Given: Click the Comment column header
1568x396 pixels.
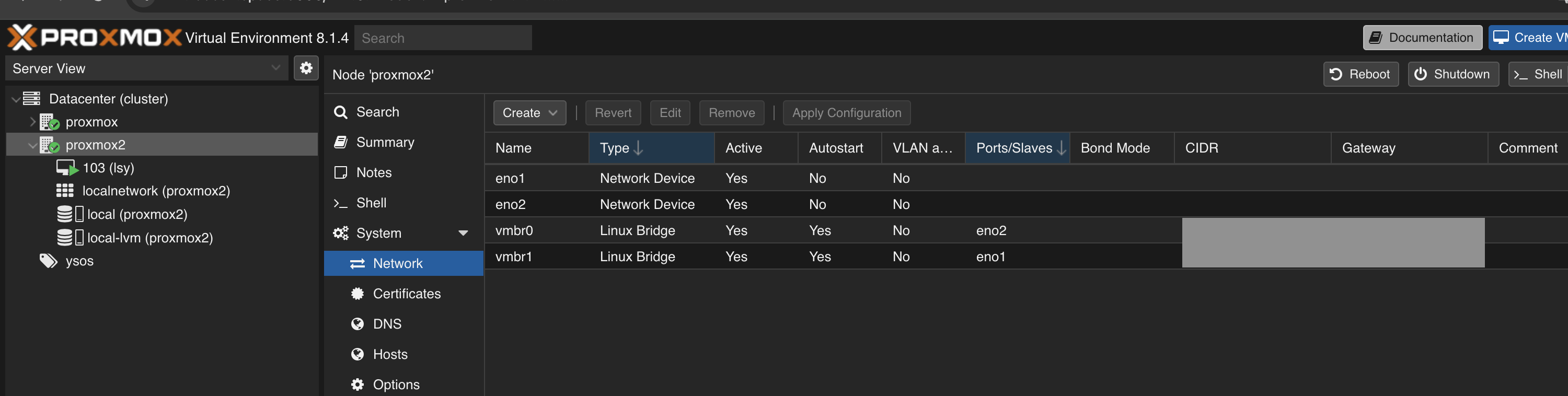Looking at the screenshot, I should pyautogui.click(x=1528, y=148).
